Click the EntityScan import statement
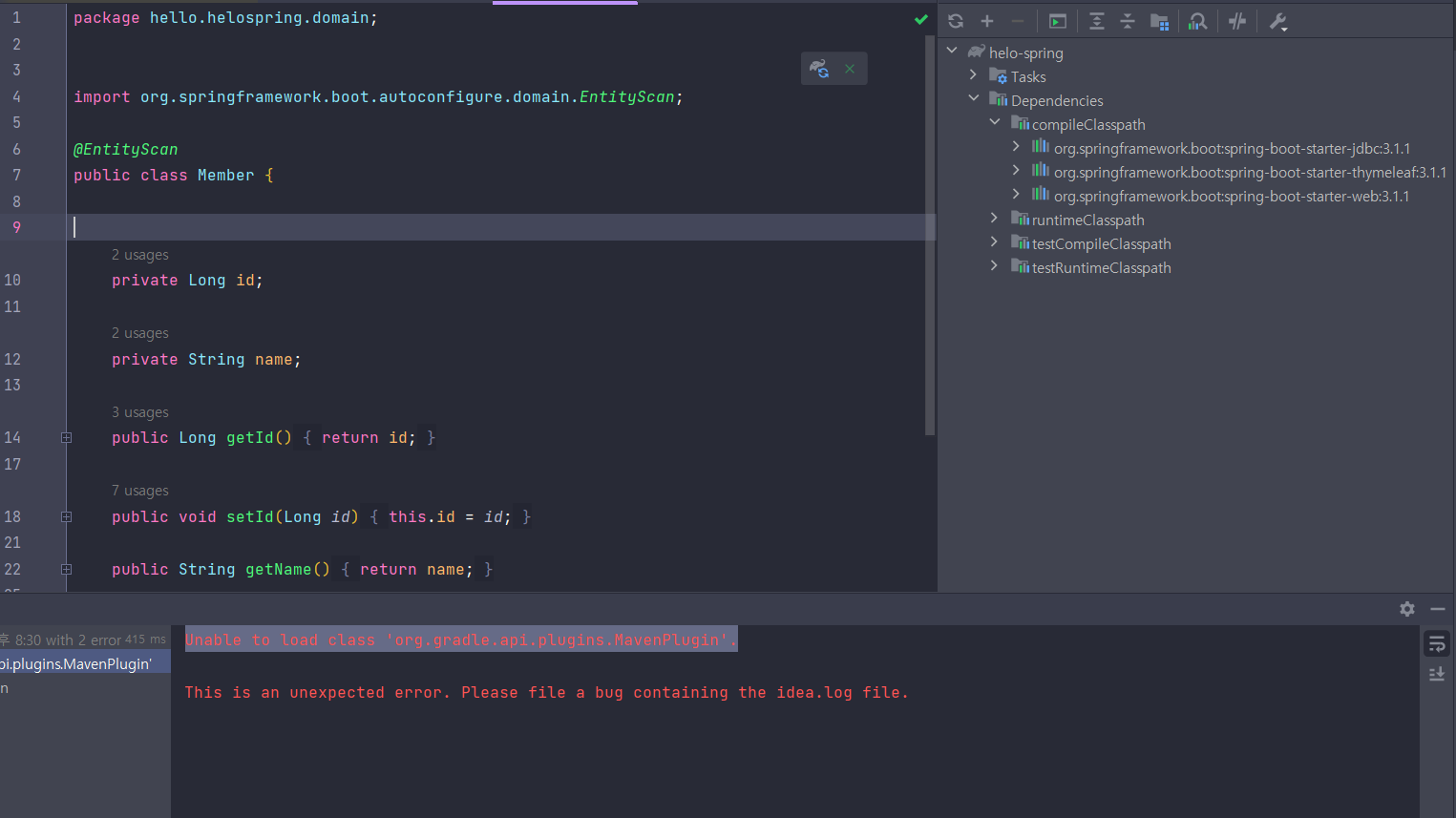 378,96
